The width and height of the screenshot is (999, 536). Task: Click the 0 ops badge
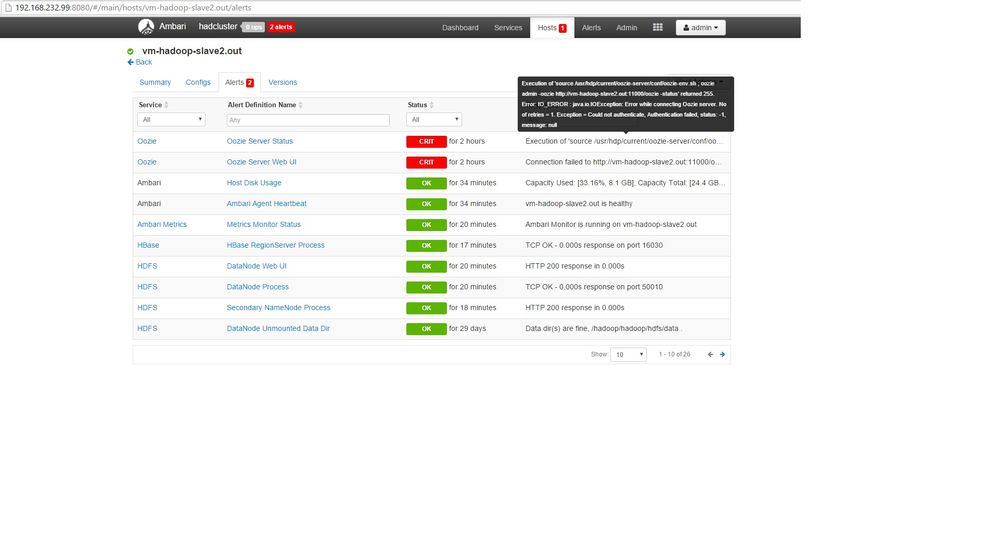(x=253, y=27)
